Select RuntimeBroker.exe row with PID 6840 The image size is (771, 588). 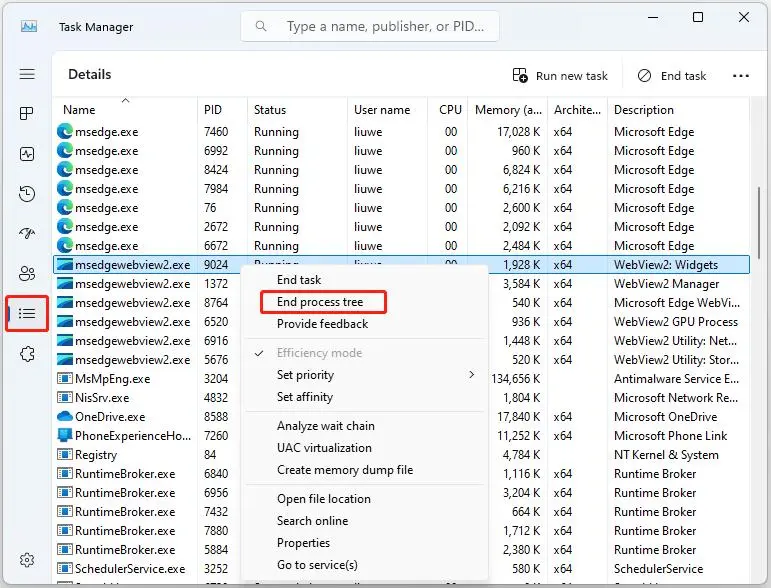click(x=401, y=474)
